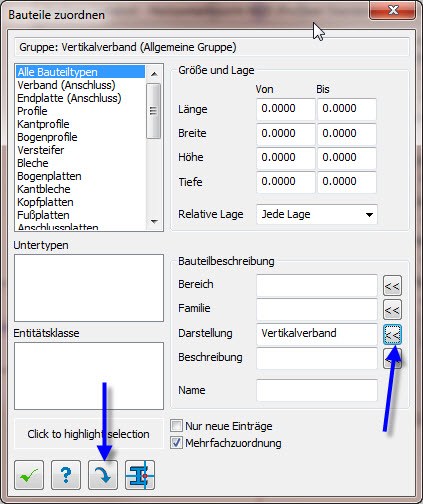Click the Breite 'Von' input field
Screen dimensions: 423x504
pyautogui.click(x=286, y=134)
